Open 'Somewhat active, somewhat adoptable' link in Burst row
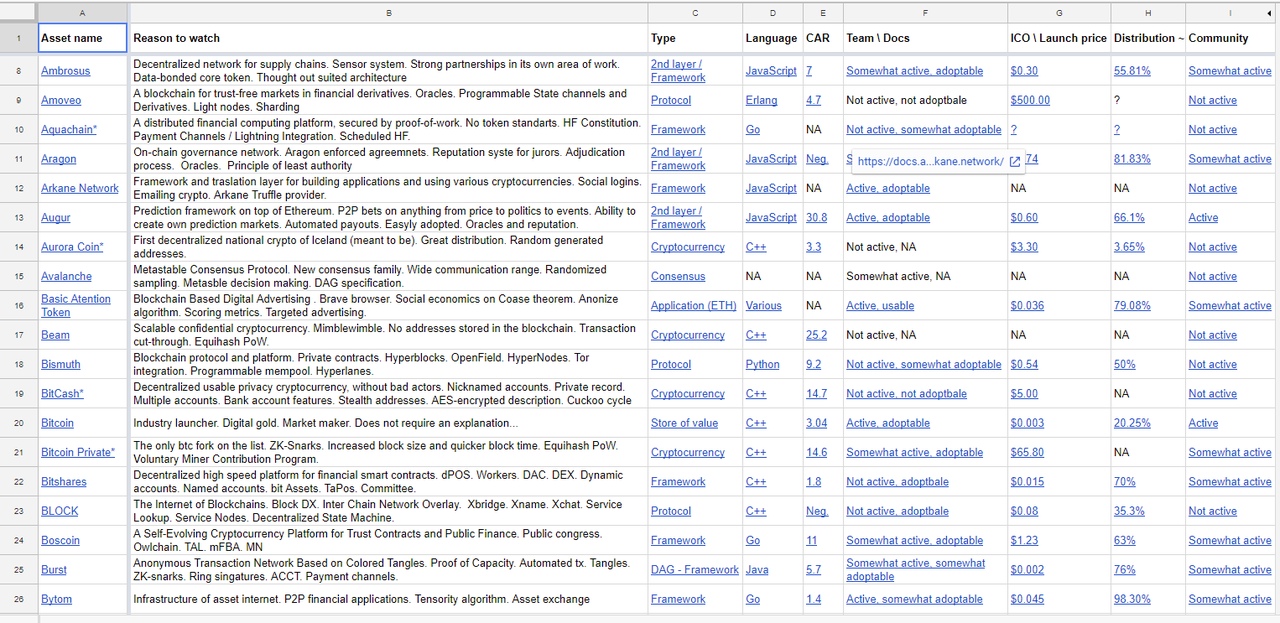 (x=916, y=570)
